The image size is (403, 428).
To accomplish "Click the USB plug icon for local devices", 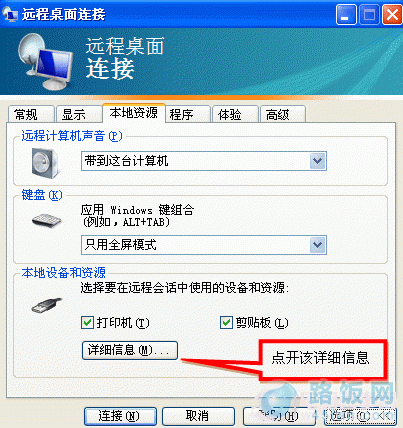I will pyautogui.click(x=47, y=305).
